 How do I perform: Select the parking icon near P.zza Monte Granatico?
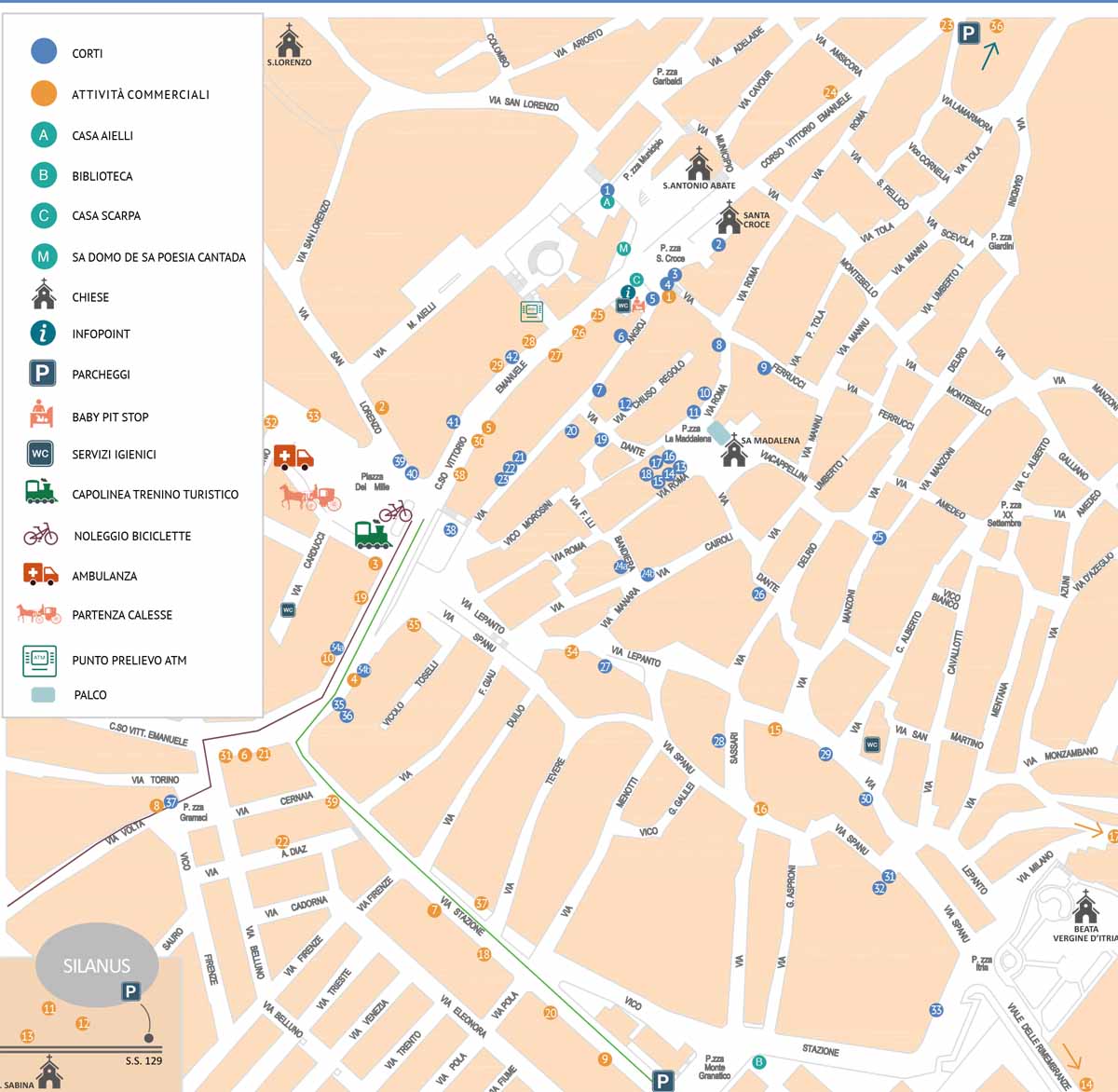point(662,1081)
